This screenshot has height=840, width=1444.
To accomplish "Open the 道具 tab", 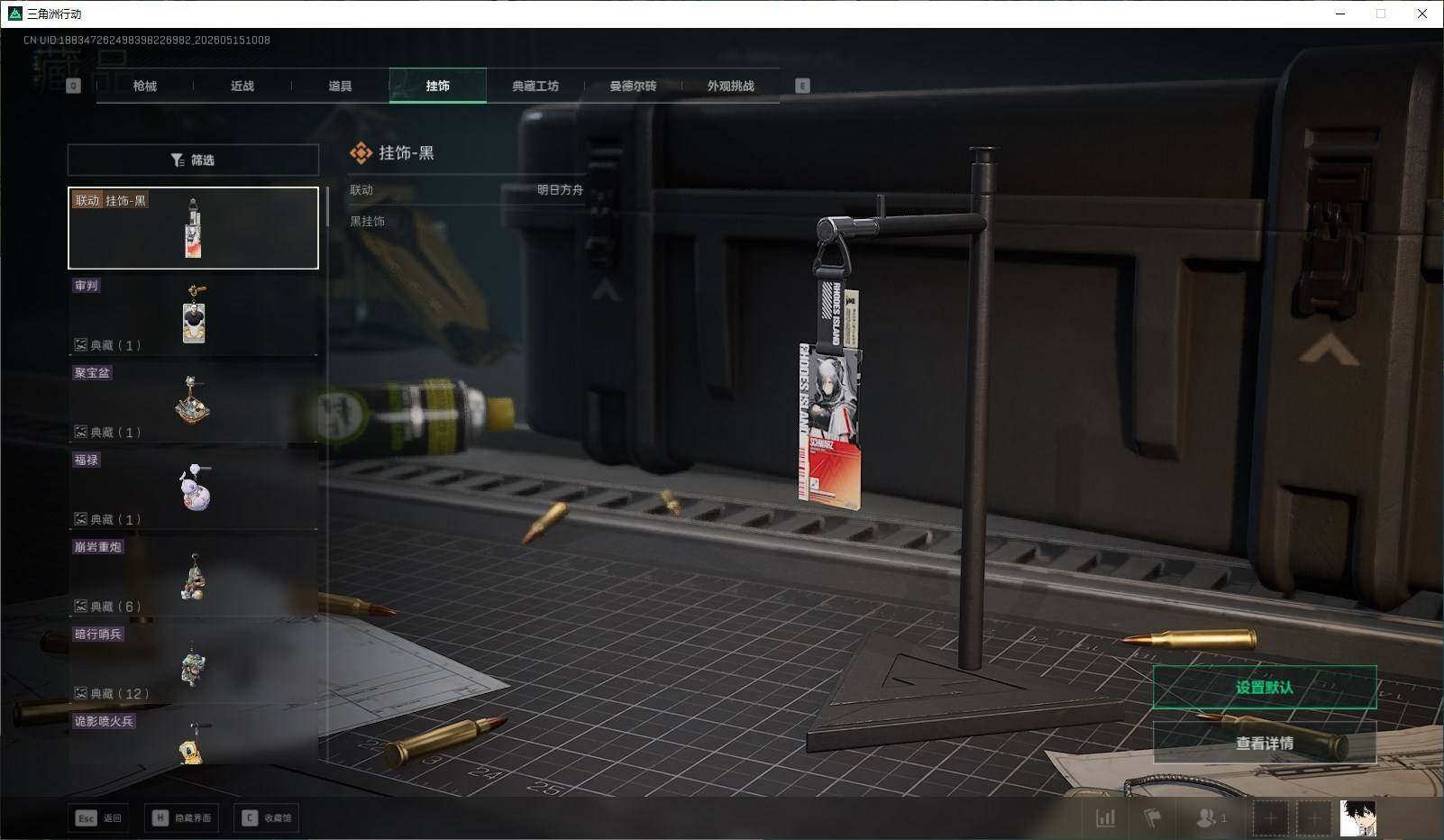I will 340,86.
